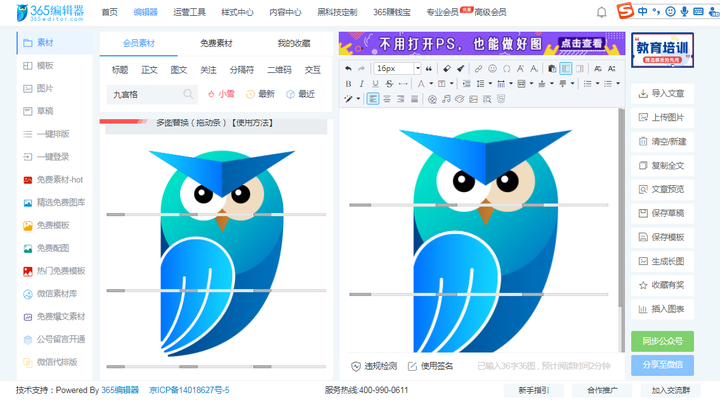Viewport: 720px width, 400px height.
Task: Click the paste clipboard icon
Action: [x=552, y=69]
